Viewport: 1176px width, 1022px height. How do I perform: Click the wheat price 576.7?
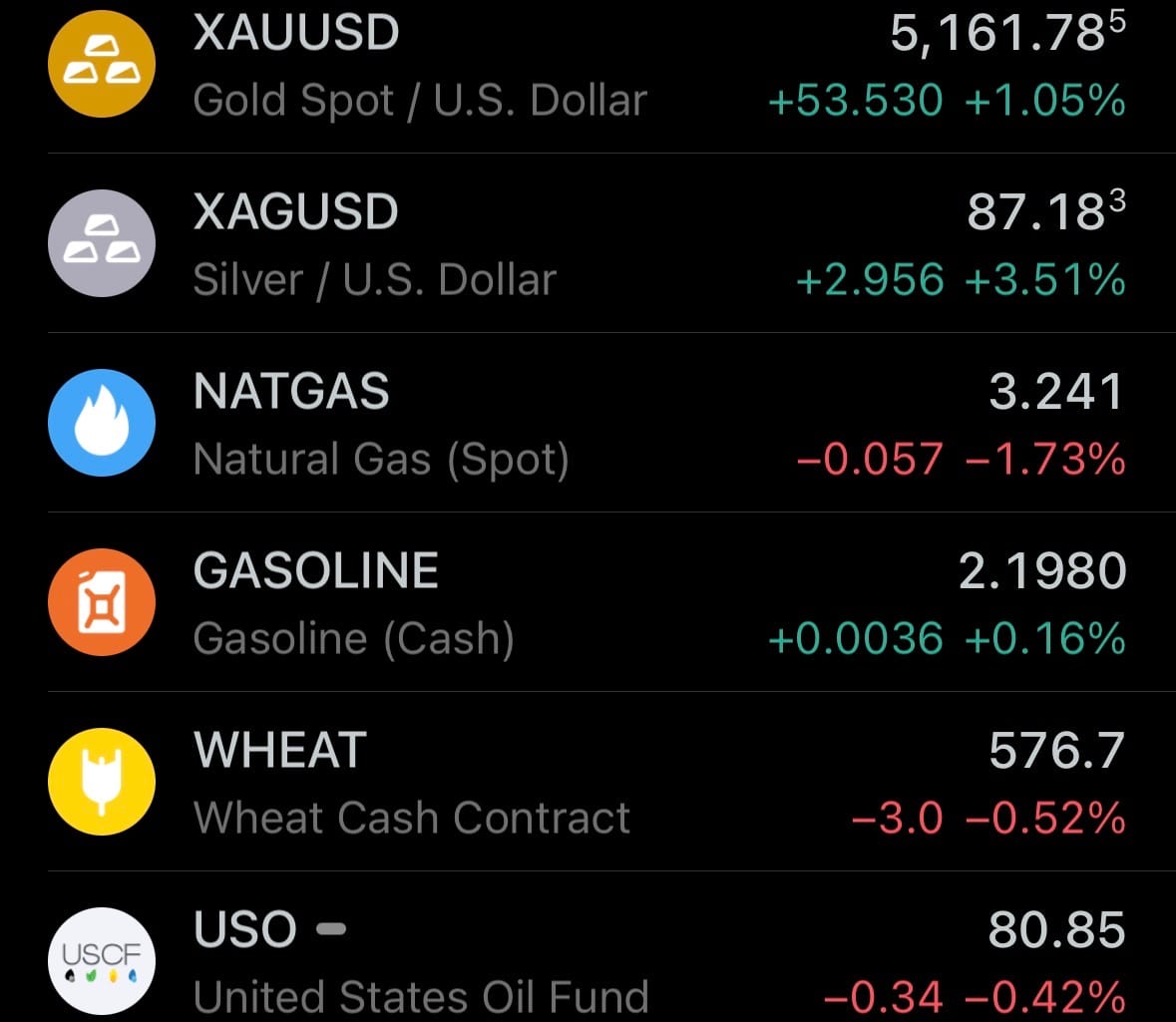pos(1056,751)
